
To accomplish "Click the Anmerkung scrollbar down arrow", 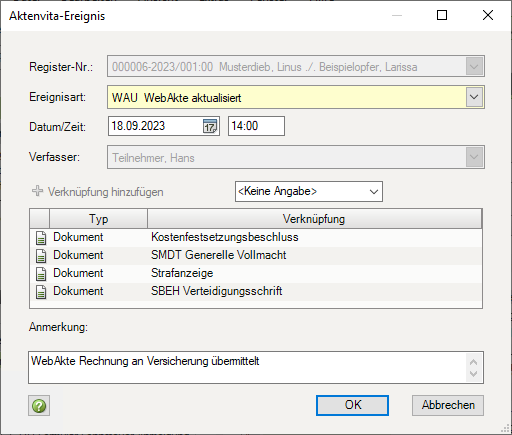I will pos(473,375).
